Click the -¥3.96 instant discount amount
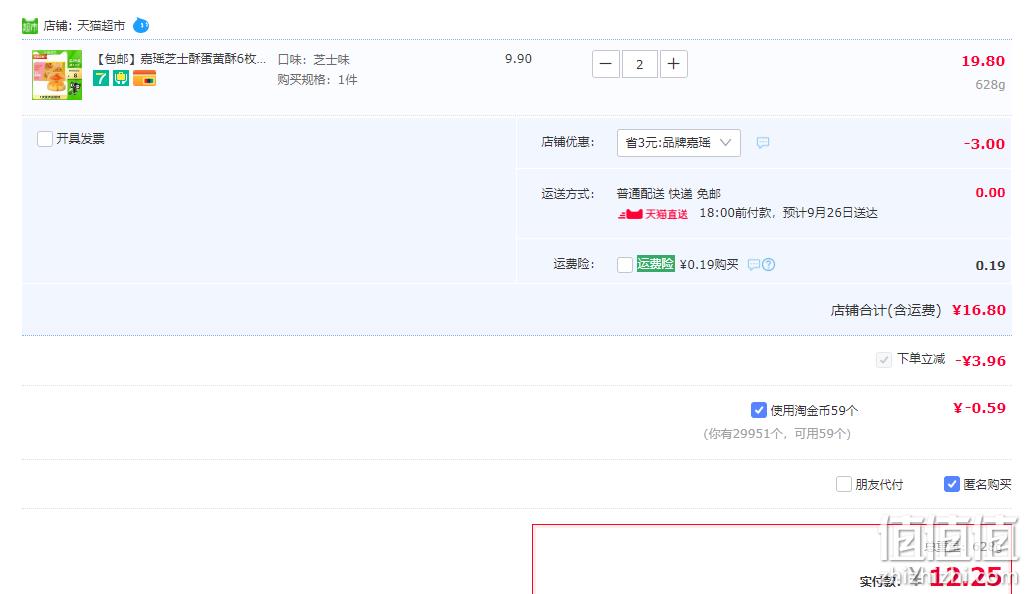1028x594 pixels. [x=980, y=361]
